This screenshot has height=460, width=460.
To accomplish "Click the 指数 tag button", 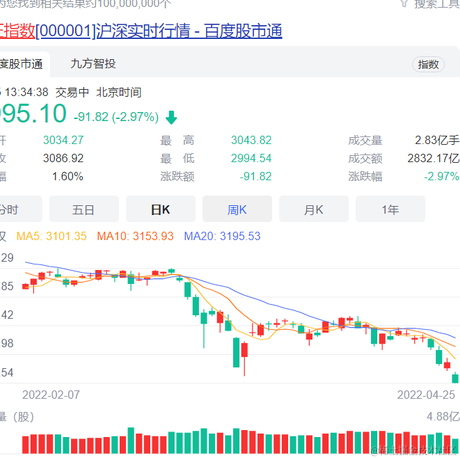I will tap(428, 64).
